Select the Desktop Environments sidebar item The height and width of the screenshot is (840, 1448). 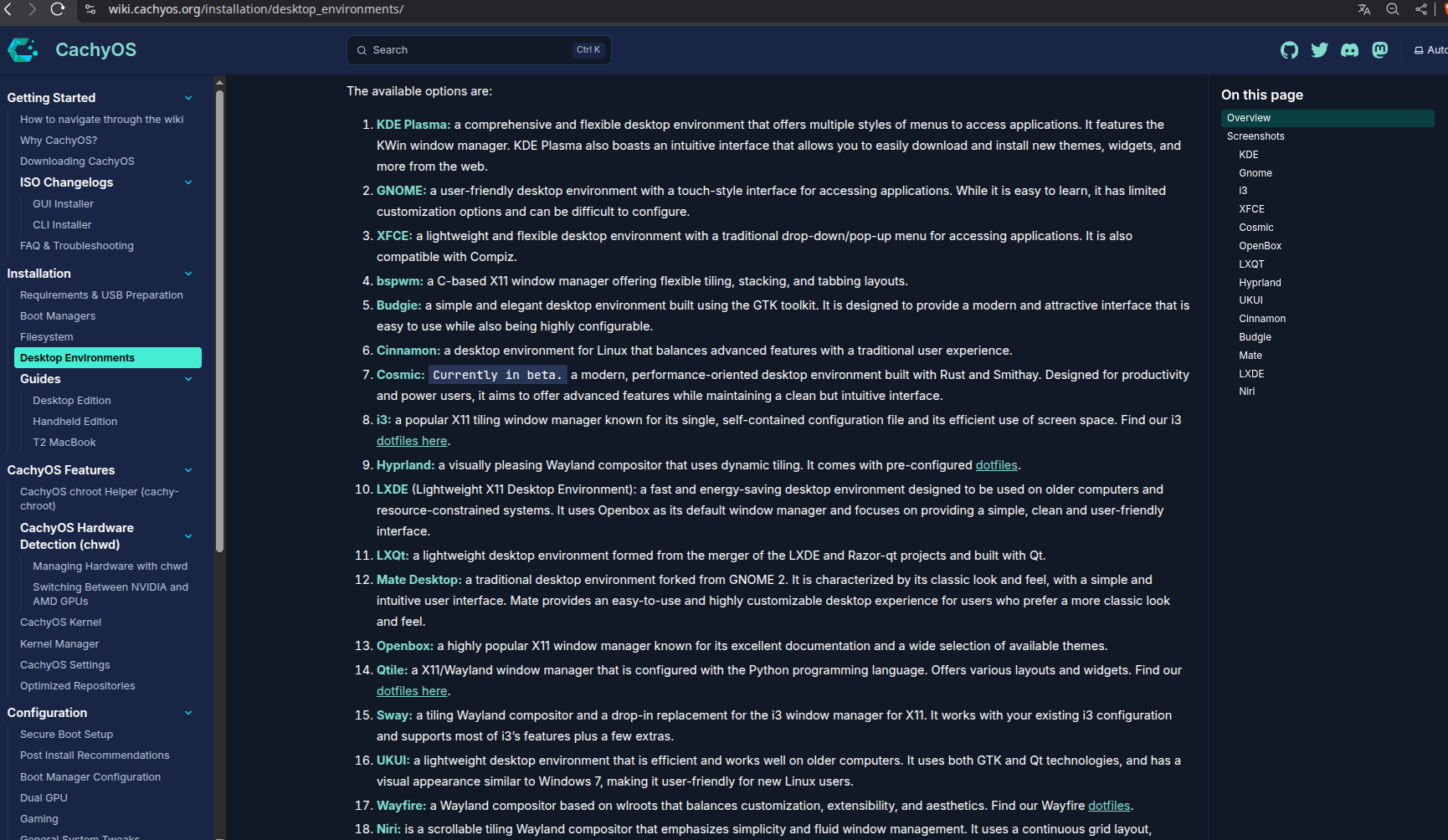108,358
